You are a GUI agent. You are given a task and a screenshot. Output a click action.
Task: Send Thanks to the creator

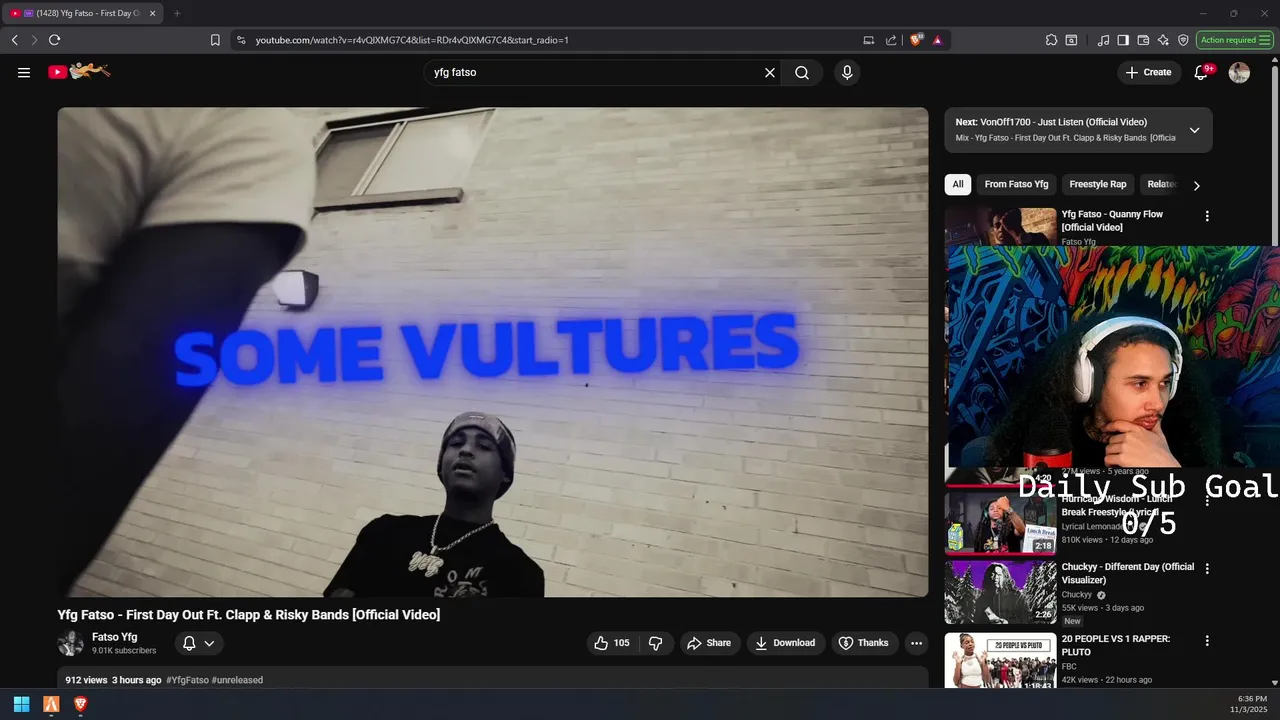(x=863, y=643)
